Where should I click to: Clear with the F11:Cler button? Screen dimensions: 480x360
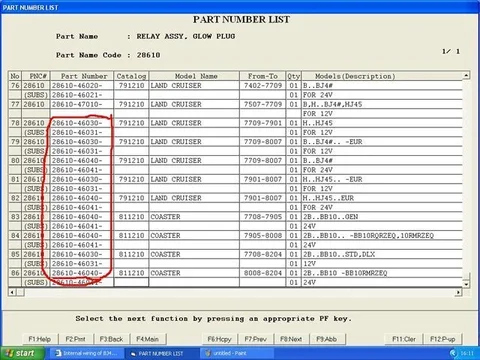click(404, 339)
